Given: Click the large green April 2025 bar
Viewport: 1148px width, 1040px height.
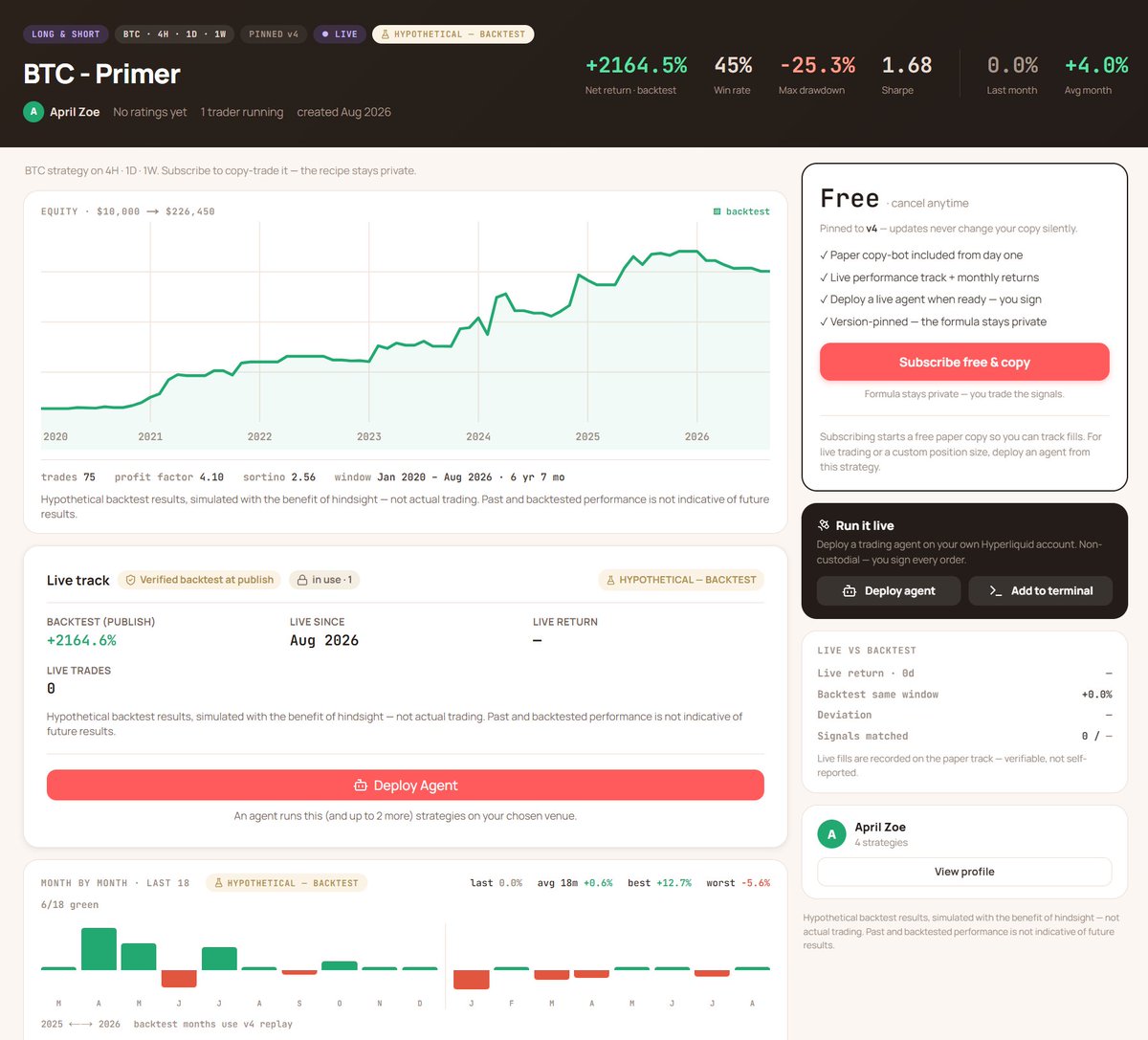Looking at the screenshot, I should 99,949.
